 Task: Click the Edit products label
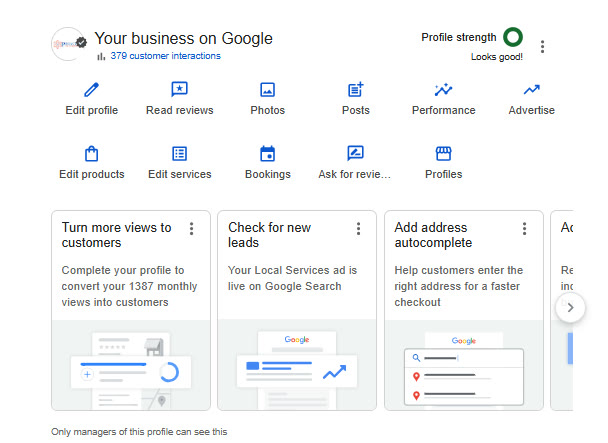pyautogui.click(x=92, y=174)
